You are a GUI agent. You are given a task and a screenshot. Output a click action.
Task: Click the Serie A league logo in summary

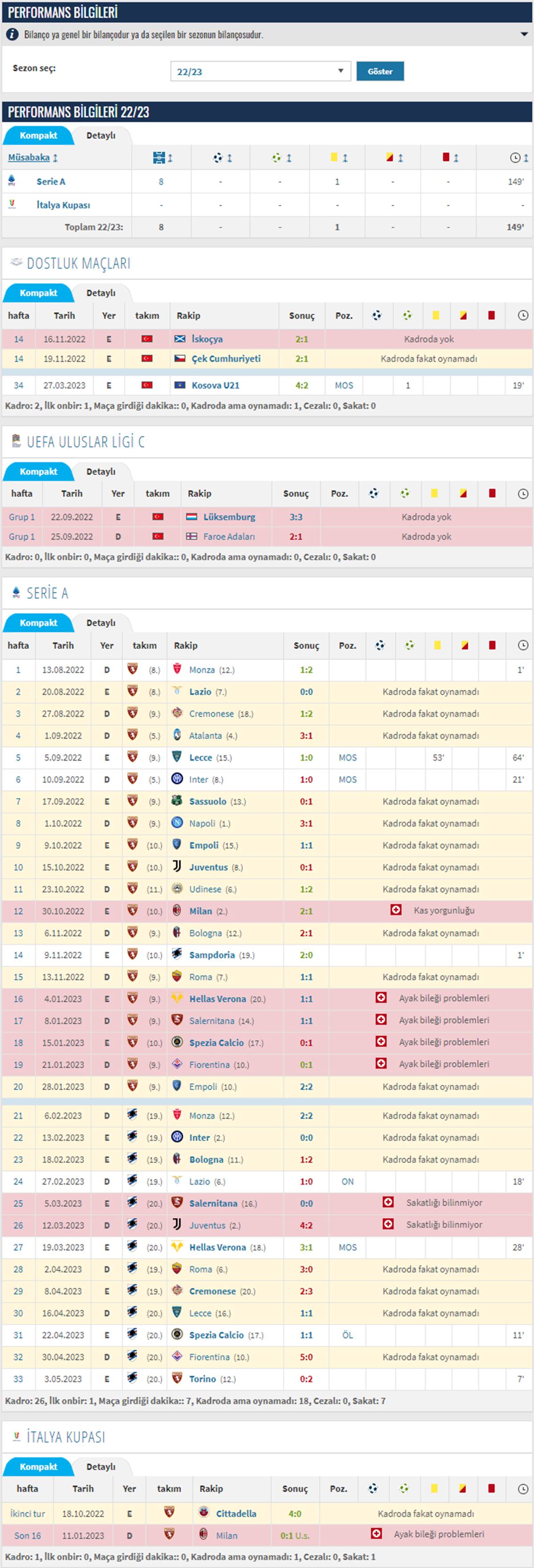click(12, 180)
